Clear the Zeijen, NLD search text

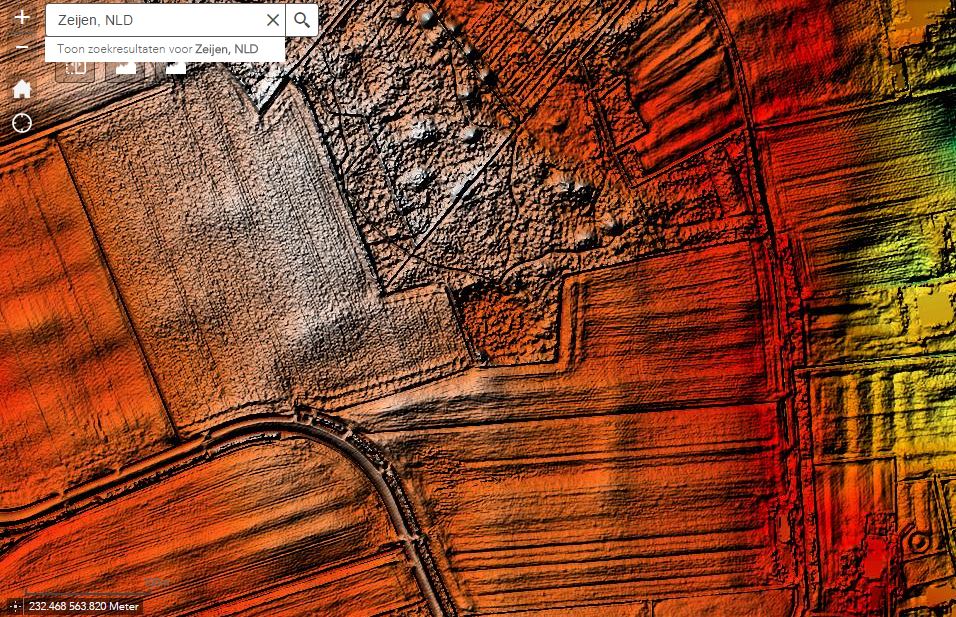point(273,20)
